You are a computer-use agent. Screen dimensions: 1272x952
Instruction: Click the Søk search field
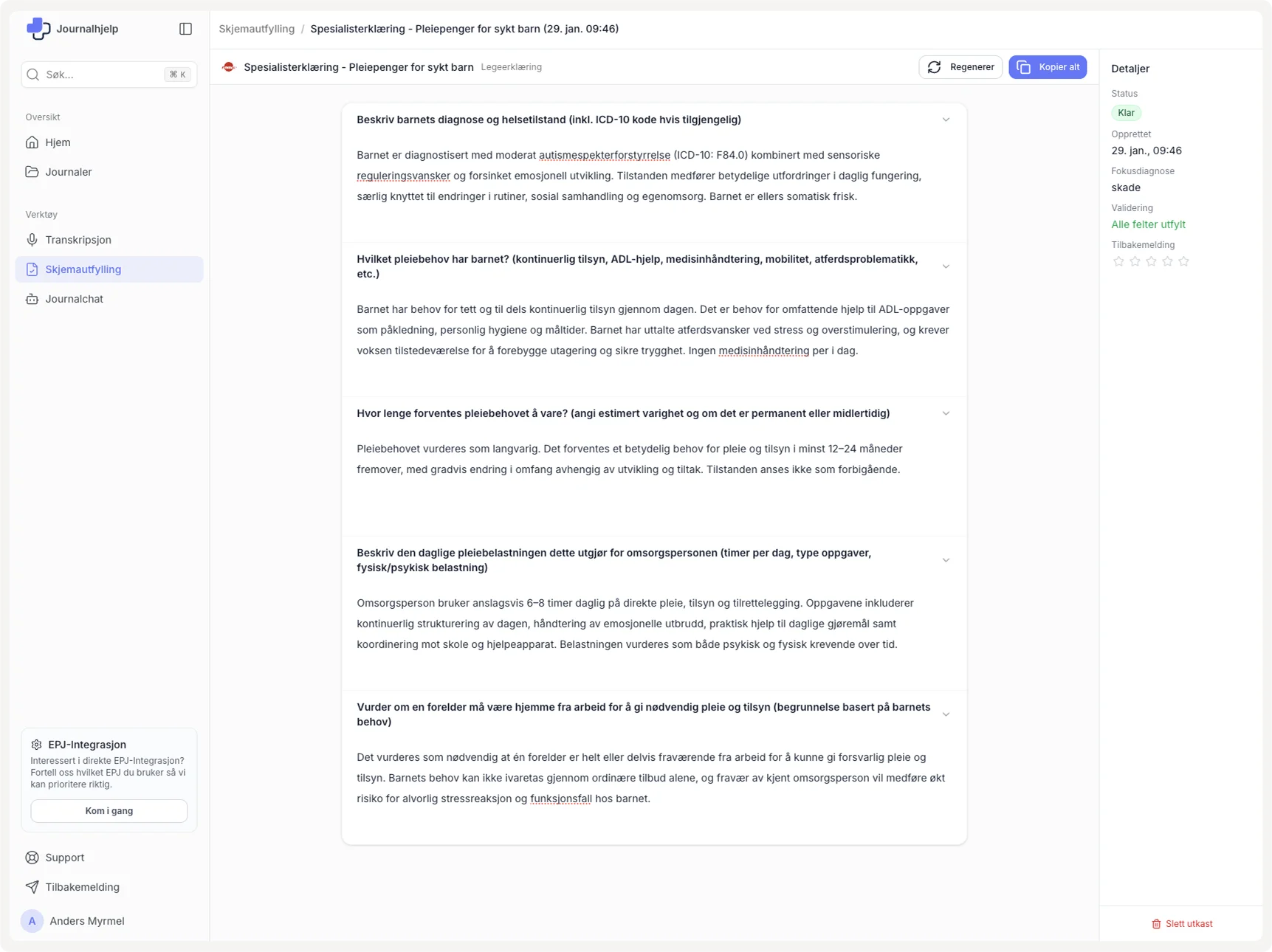[x=103, y=75]
